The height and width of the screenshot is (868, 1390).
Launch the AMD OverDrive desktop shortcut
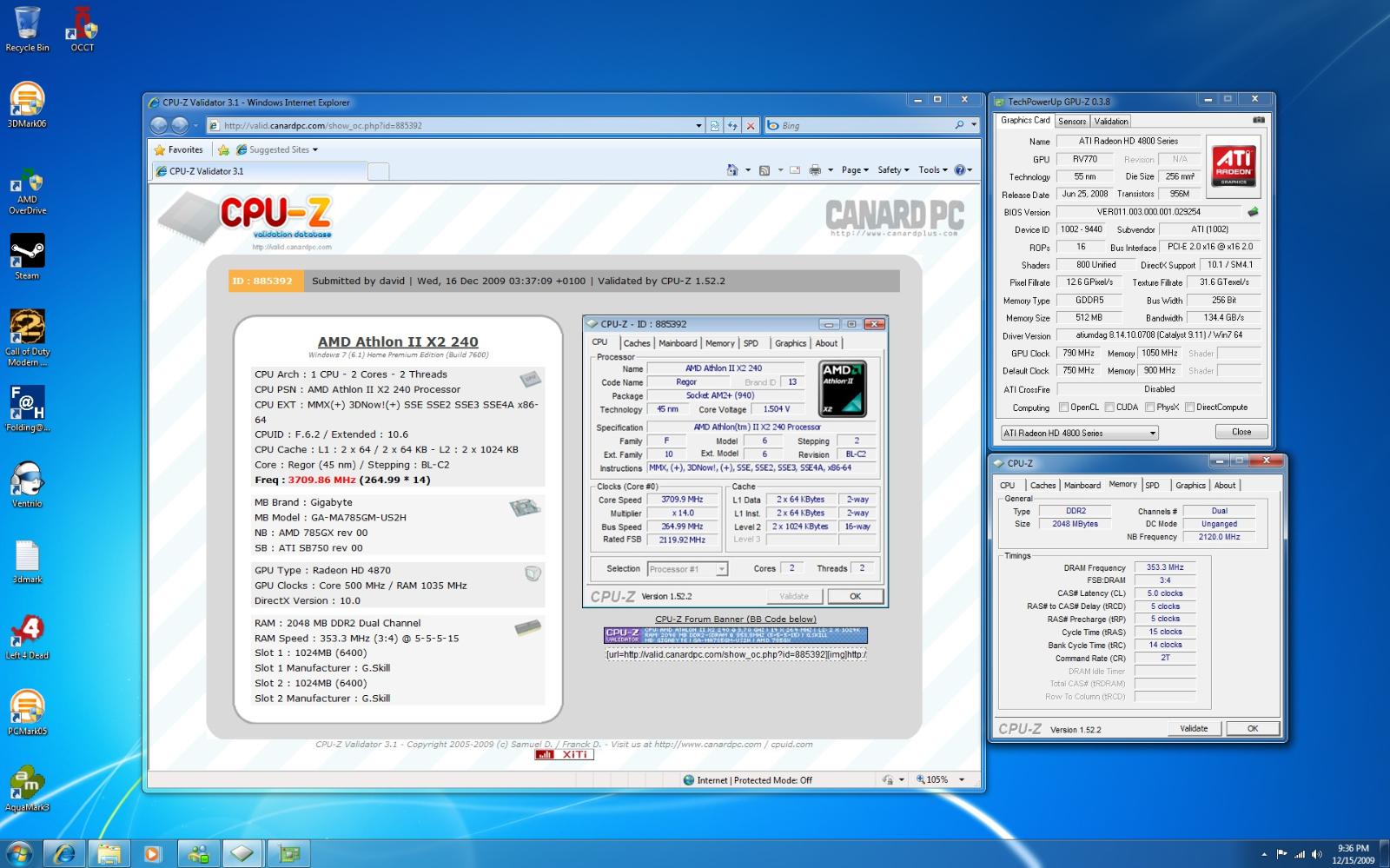[27, 192]
